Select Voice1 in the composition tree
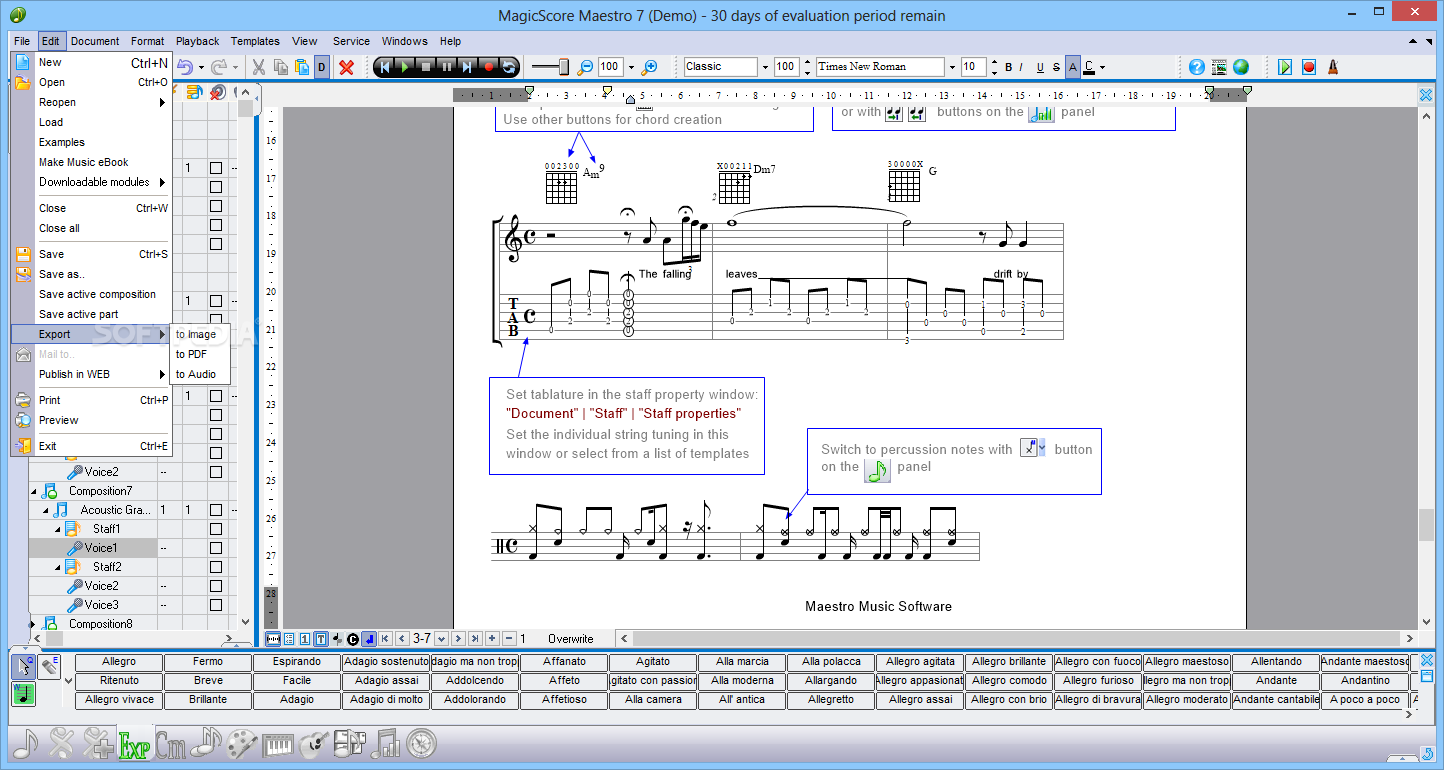 [x=100, y=548]
